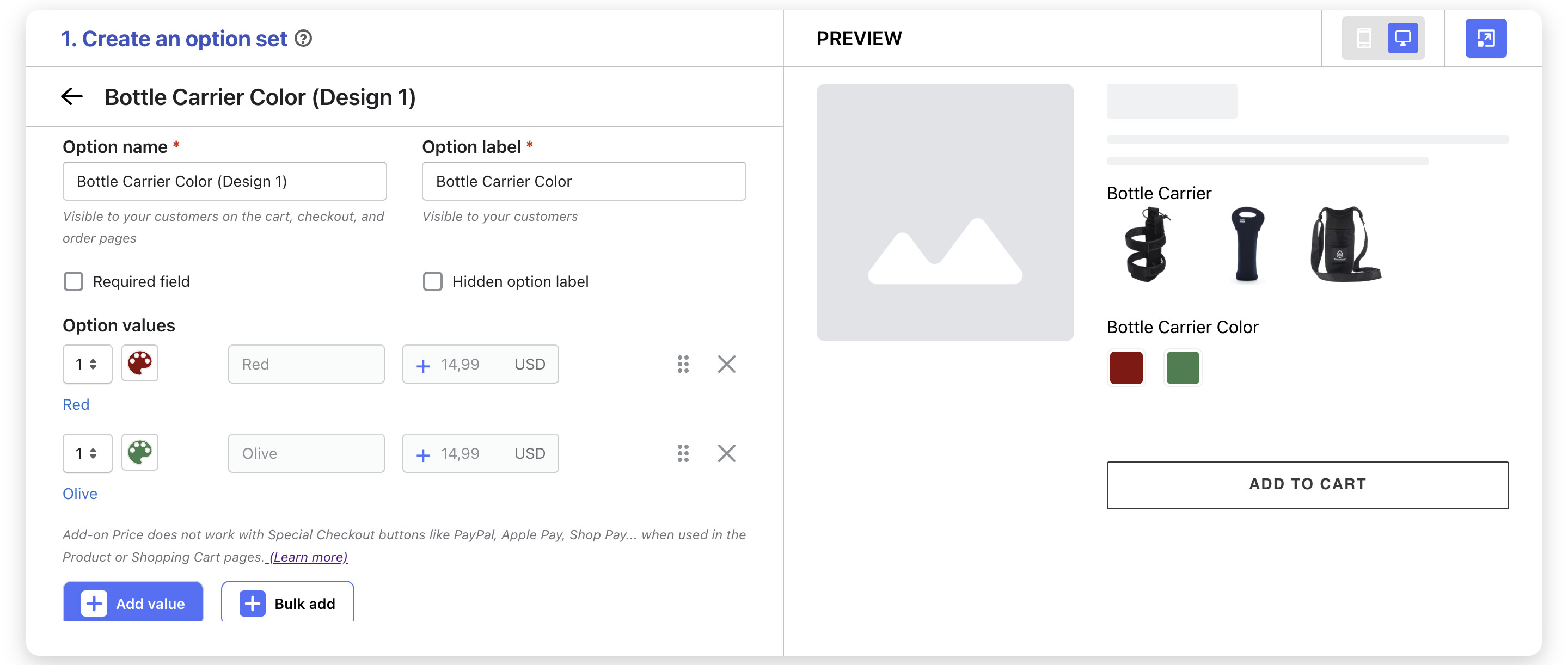Viewport: 1568px width, 665px height.
Task: Click the back arrow beside the title
Action: tap(72, 96)
